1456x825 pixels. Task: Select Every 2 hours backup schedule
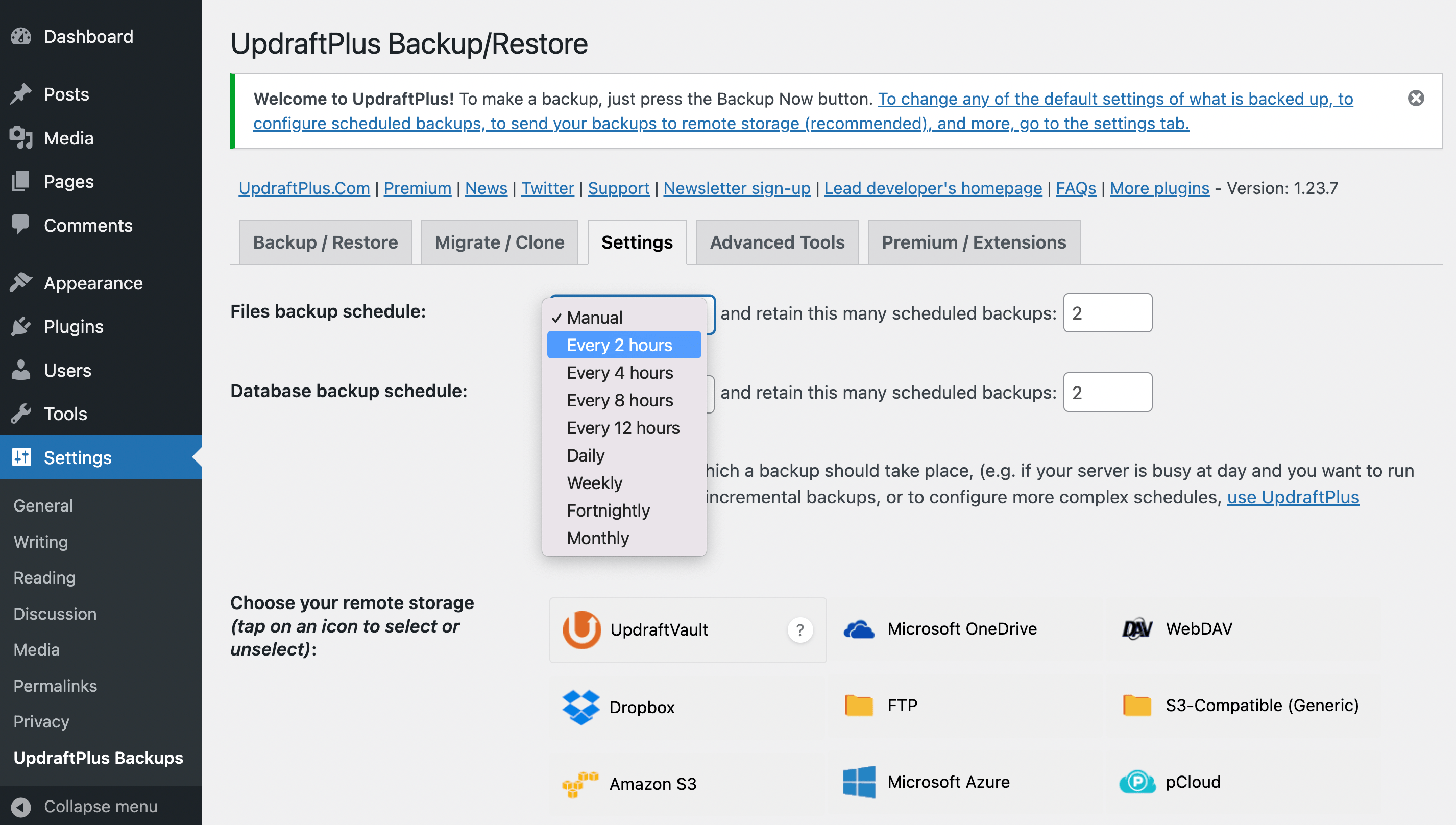pos(620,344)
